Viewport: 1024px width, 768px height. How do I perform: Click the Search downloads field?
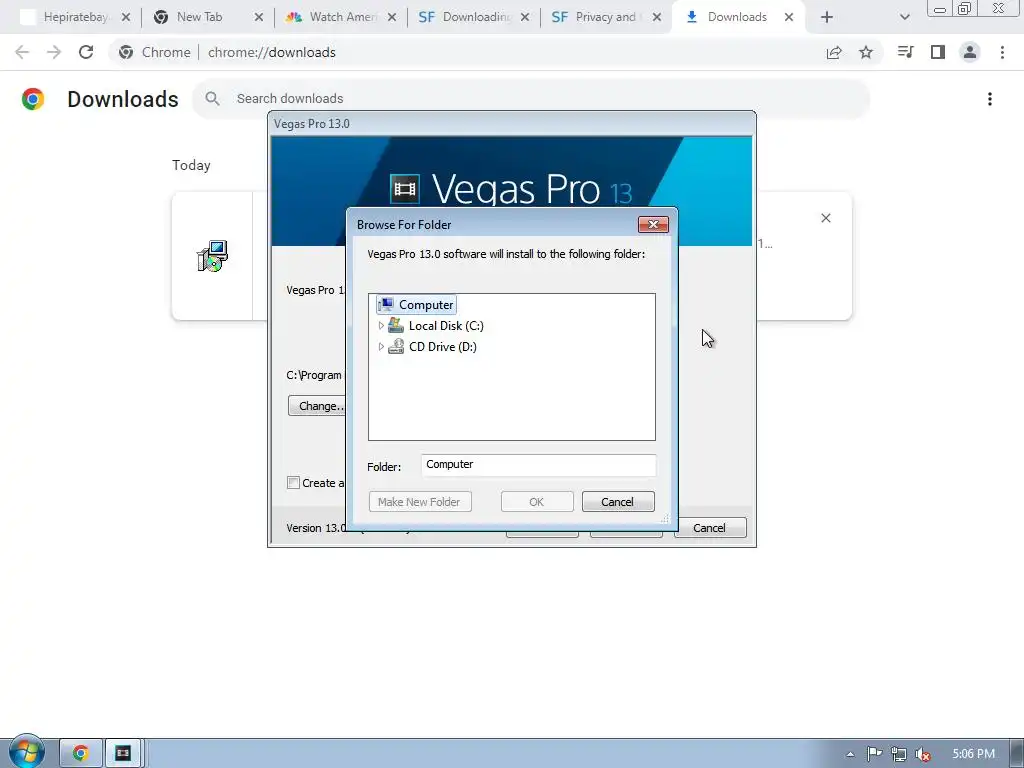531,99
